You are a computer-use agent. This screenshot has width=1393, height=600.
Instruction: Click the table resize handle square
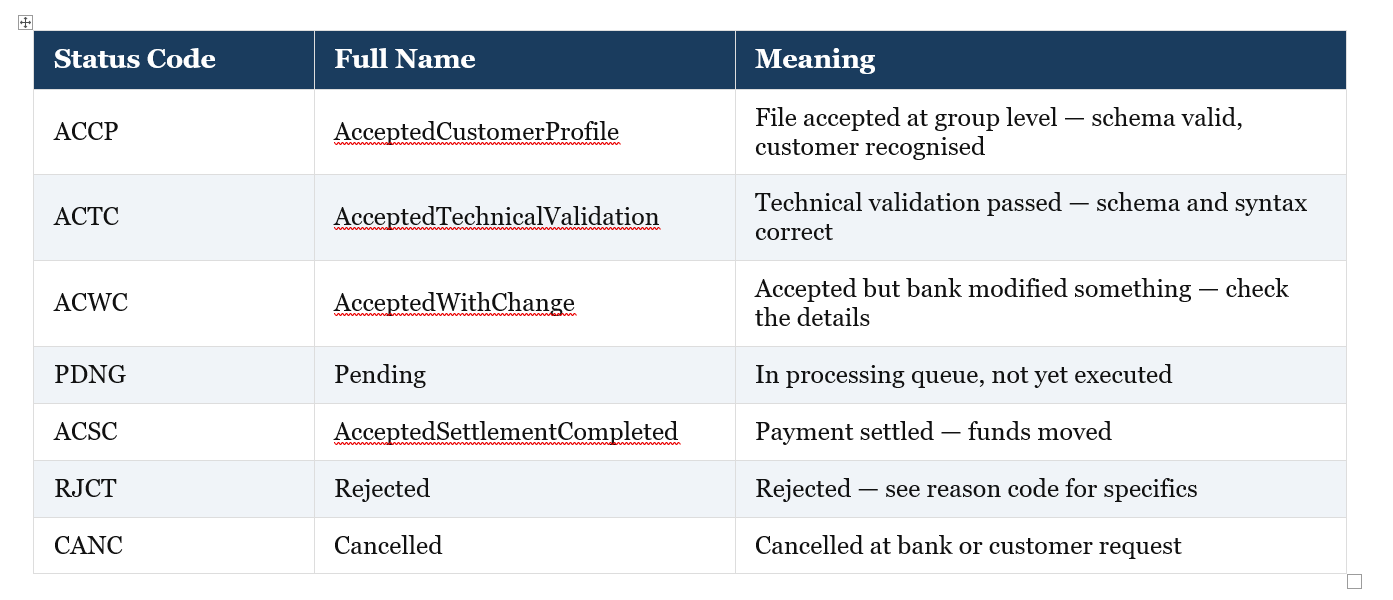[x=1354, y=582]
